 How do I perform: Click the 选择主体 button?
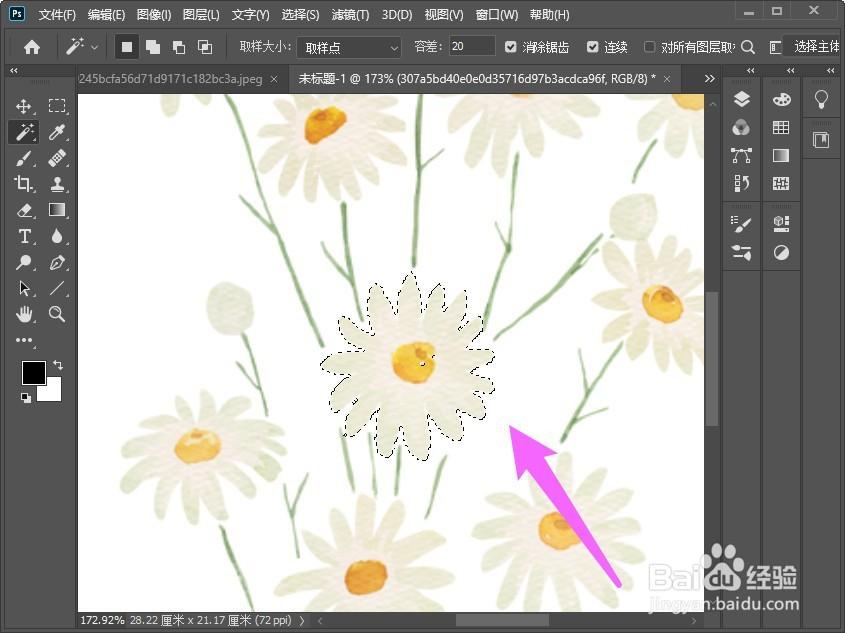816,47
